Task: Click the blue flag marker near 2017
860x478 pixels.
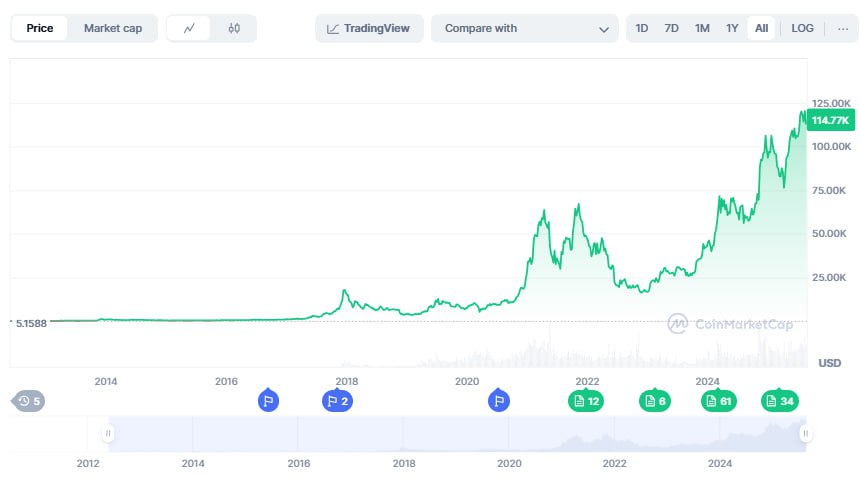Action: click(267, 401)
